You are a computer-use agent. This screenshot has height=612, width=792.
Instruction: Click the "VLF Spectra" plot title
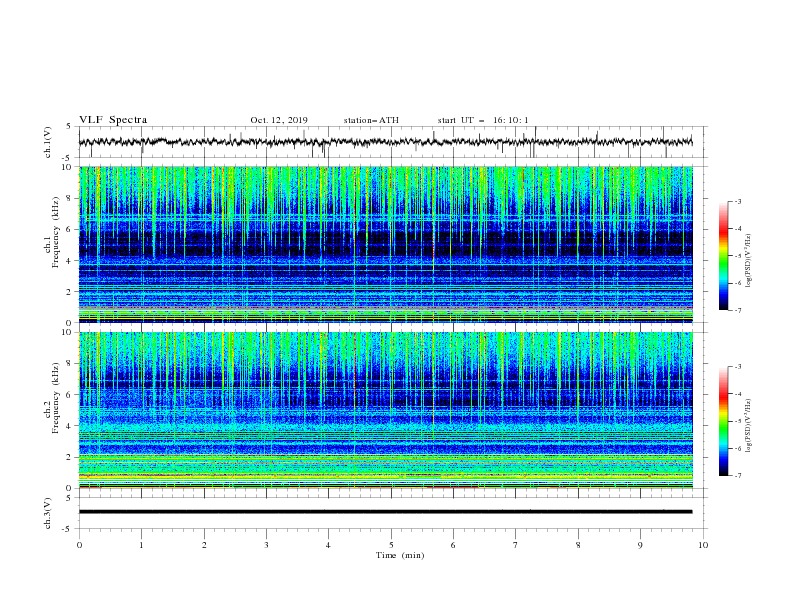[113, 120]
